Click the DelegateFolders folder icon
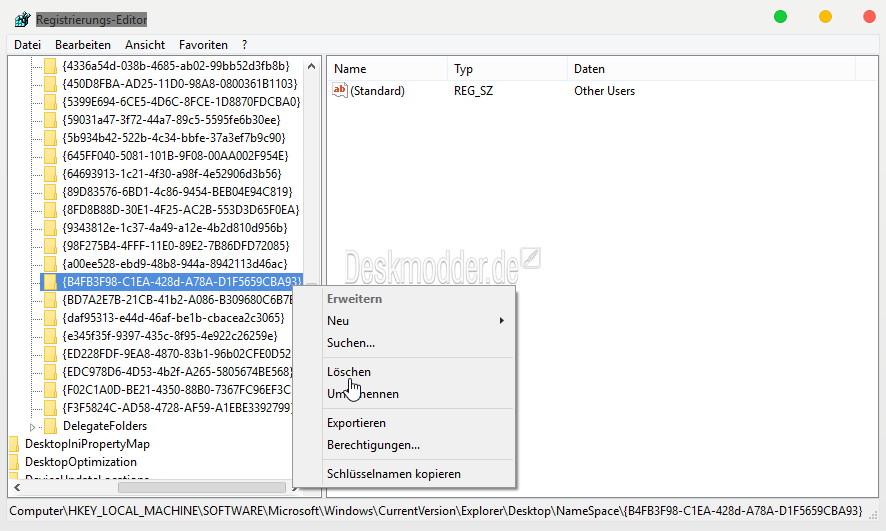 click(50, 426)
